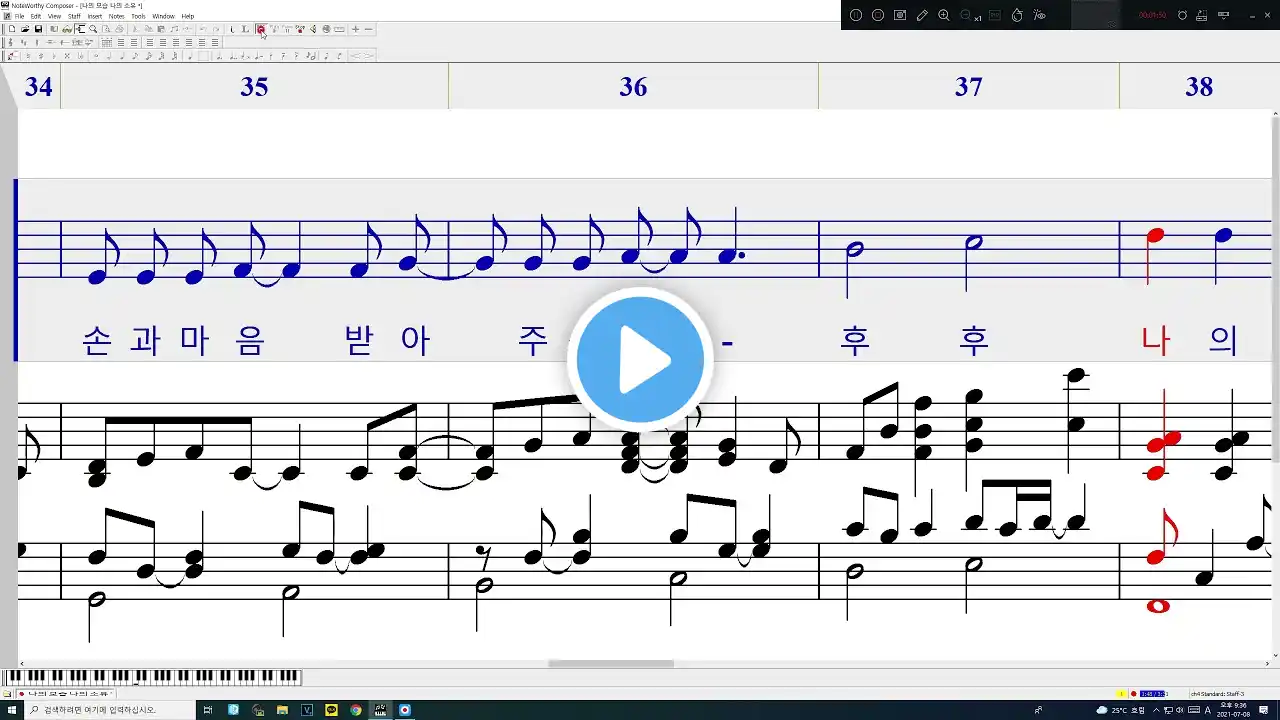The image size is (1280, 720).
Task: Click the plus zoom-in toolbar icon
Action: (355, 29)
